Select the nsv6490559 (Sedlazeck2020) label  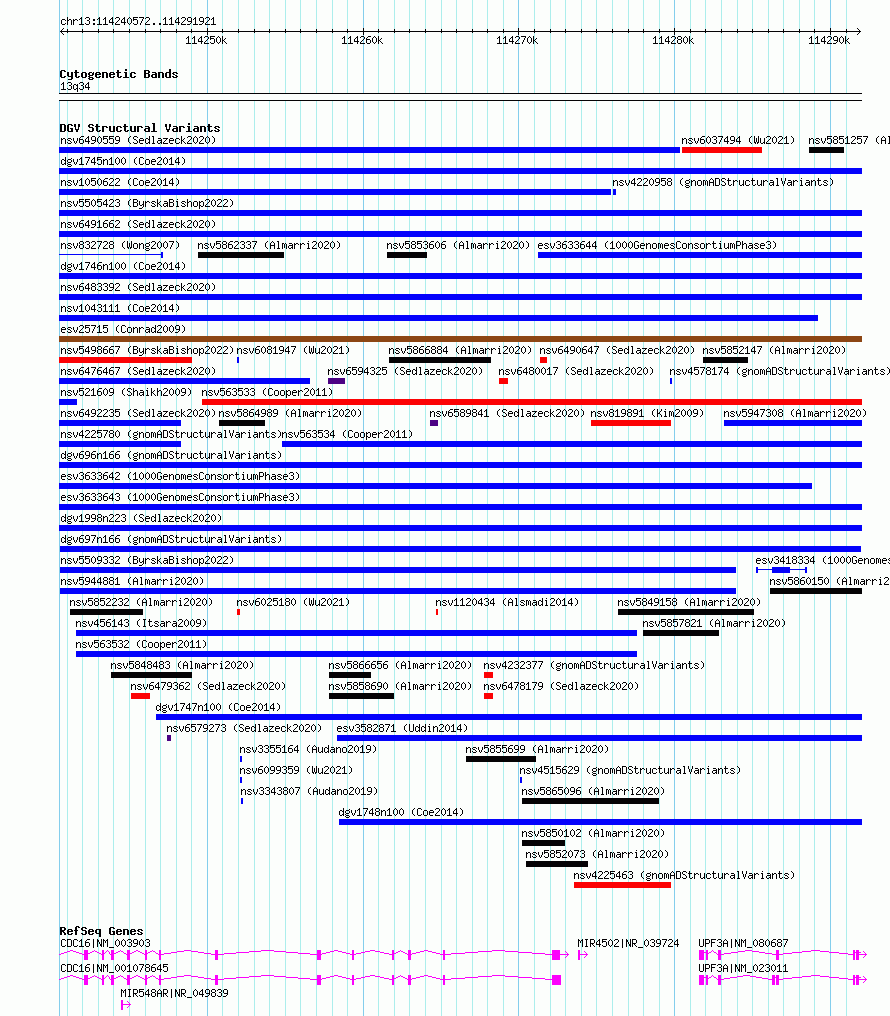point(138,140)
